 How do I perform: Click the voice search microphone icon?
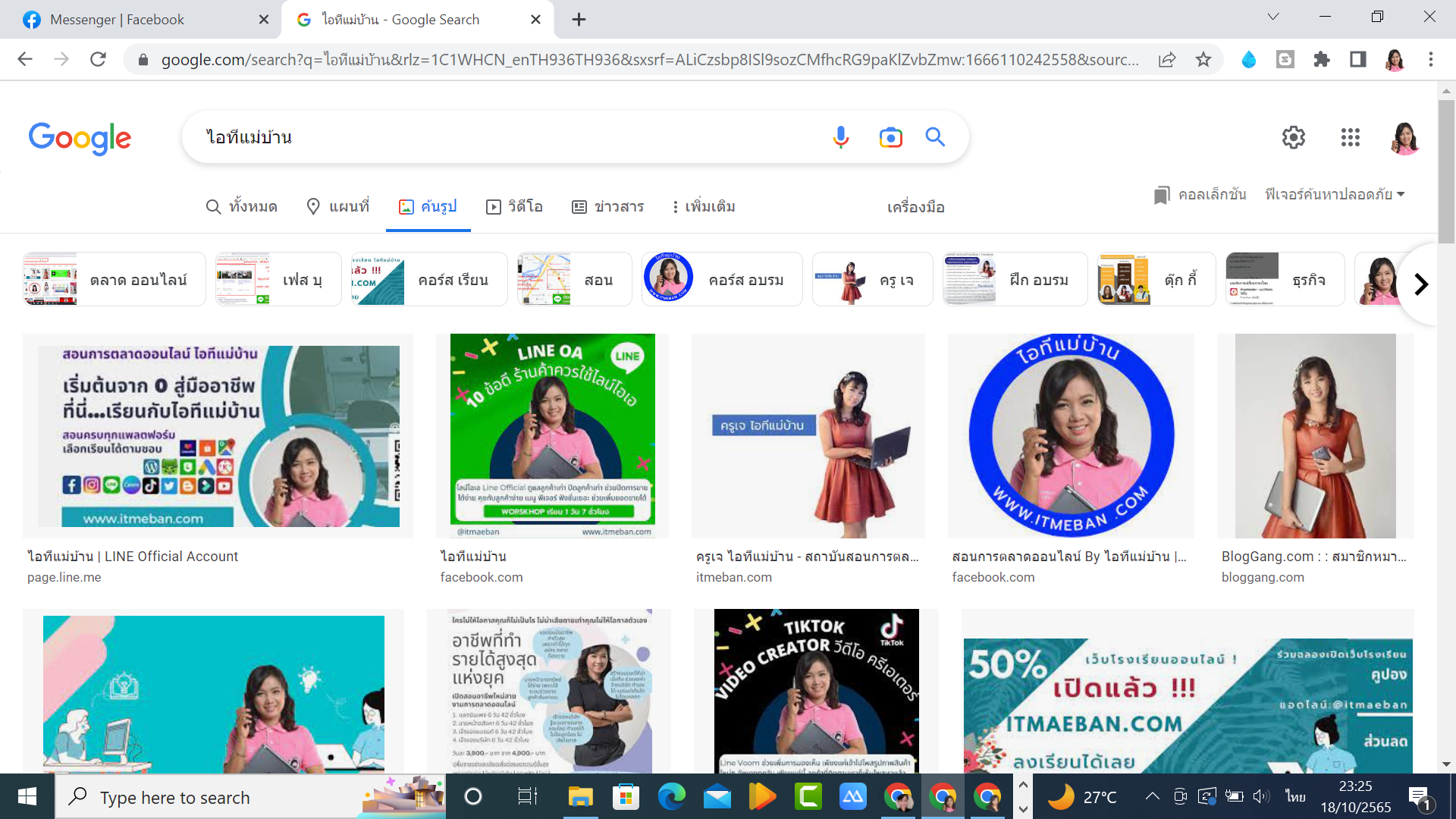click(x=840, y=137)
